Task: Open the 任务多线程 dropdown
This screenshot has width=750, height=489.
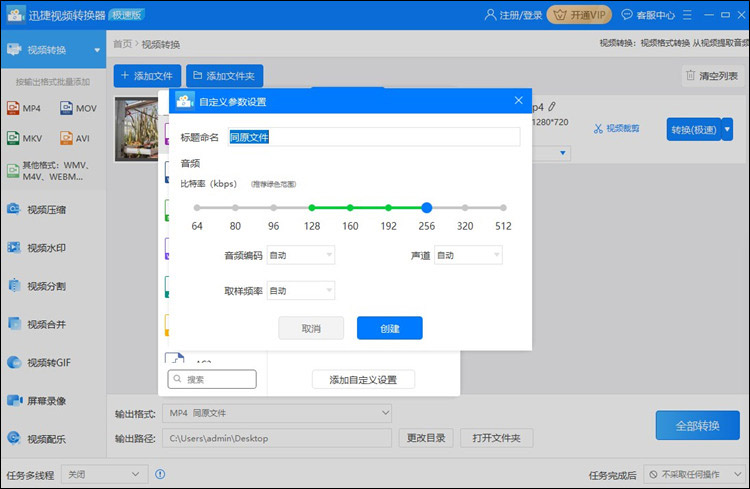Action: pos(104,474)
